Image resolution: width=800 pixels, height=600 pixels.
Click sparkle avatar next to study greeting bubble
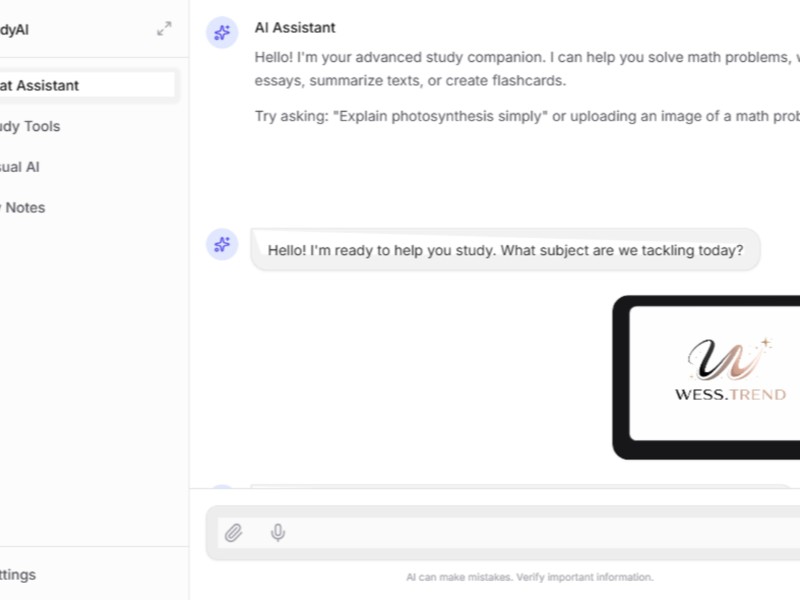(222, 244)
